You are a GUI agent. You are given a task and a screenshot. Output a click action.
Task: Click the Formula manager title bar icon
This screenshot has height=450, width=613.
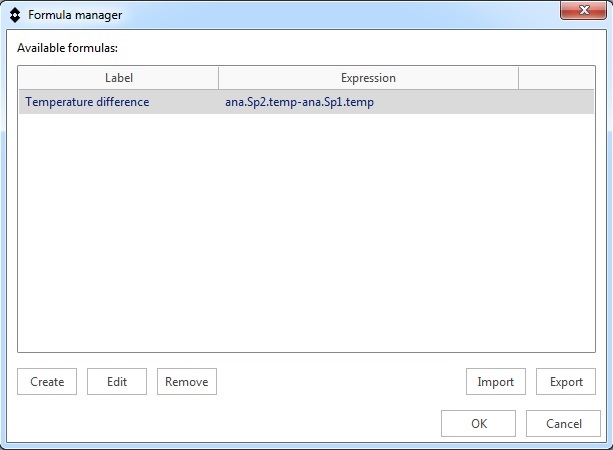coord(15,15)
